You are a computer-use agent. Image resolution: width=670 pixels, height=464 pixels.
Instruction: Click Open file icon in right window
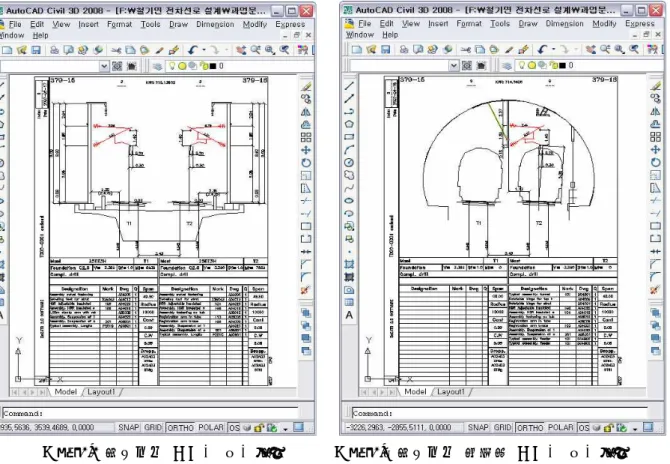coord(371,50)
